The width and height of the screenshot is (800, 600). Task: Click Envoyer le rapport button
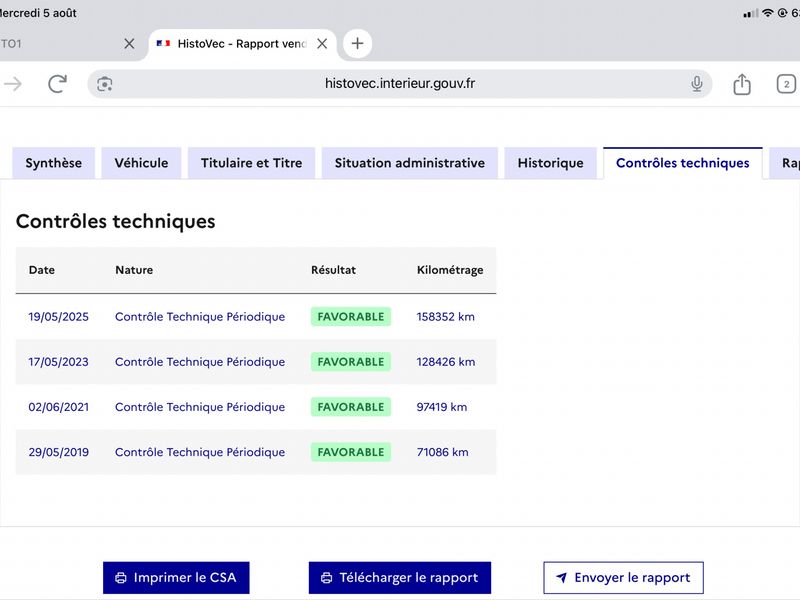[x=623, y=578]
